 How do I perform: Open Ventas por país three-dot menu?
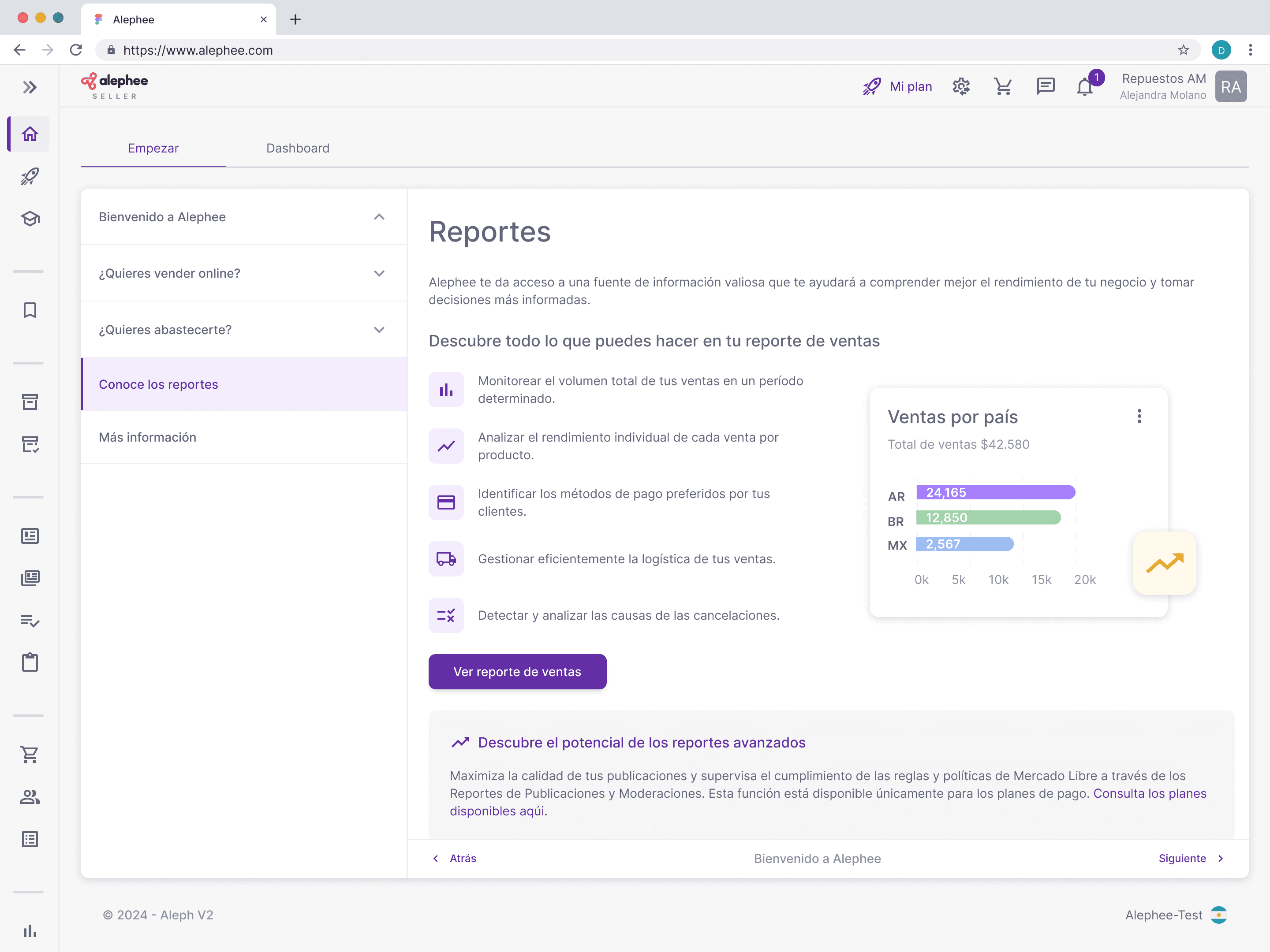point(1139,416)
